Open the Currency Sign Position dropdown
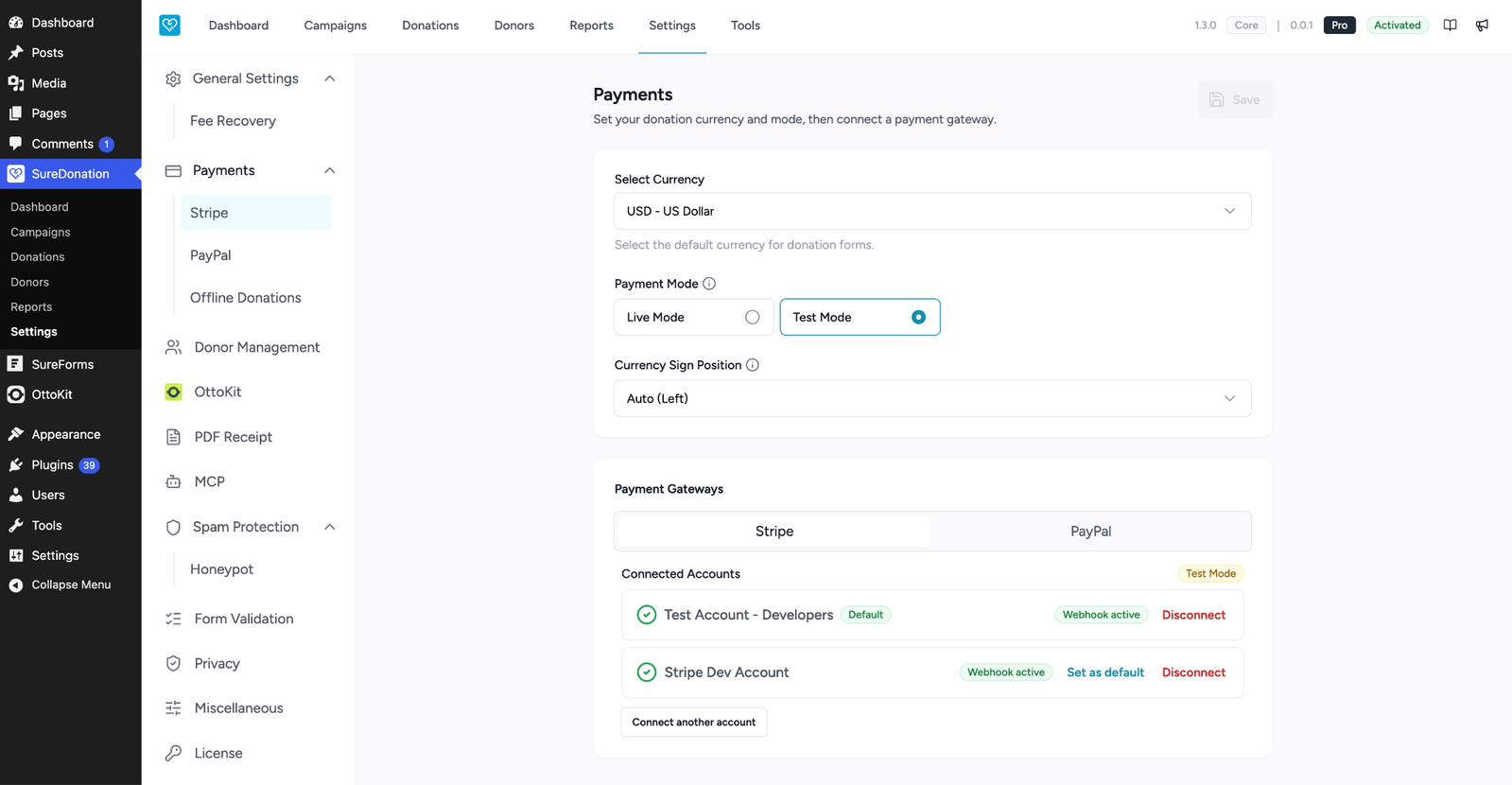 click(932, 398)
